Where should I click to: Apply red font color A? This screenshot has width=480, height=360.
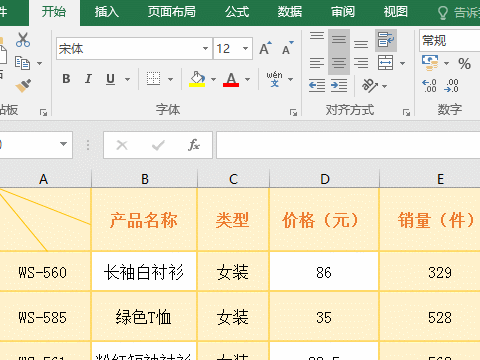click(231, 80)
